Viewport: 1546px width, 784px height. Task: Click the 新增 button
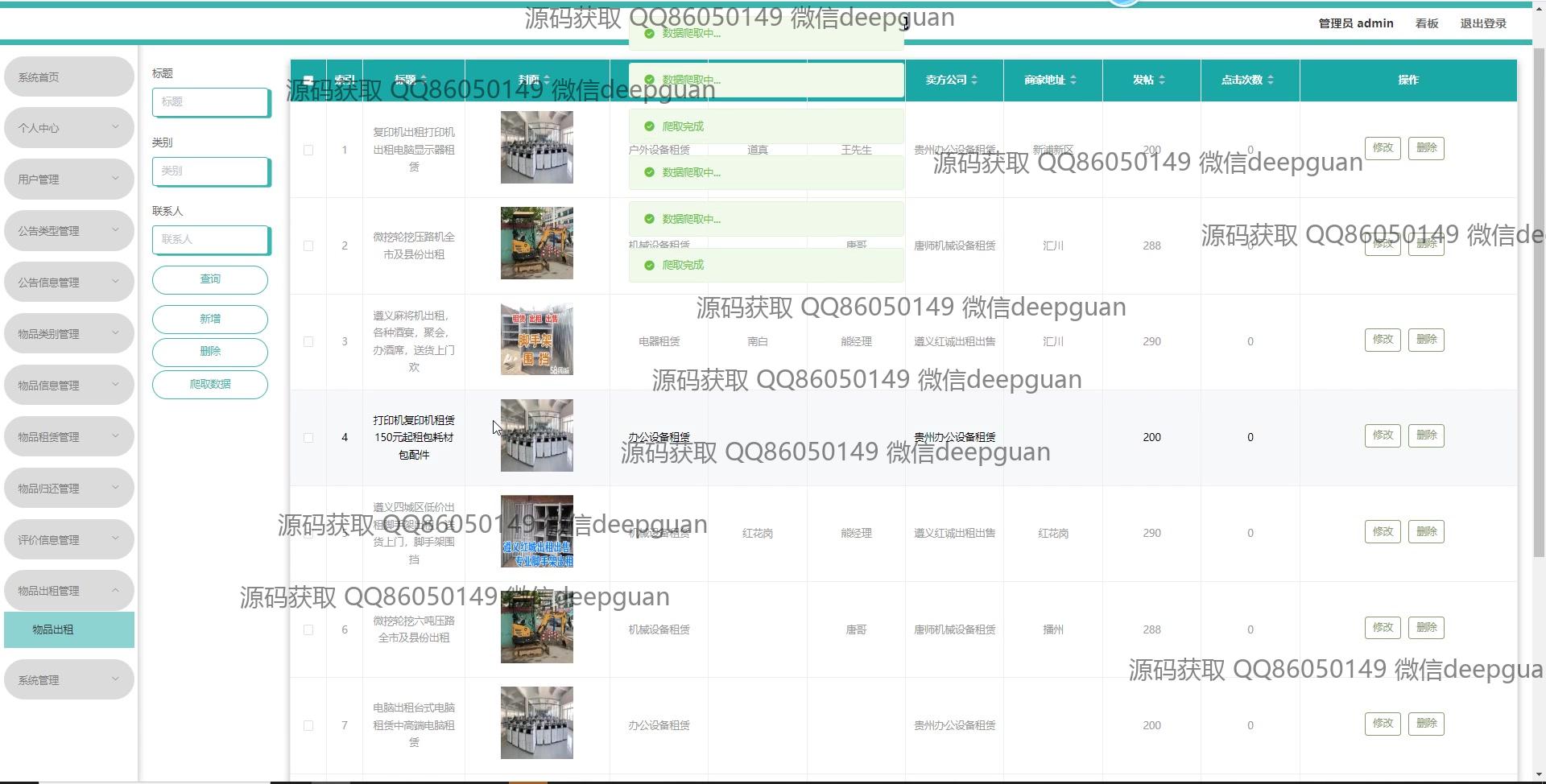click(x=210, y=319)
